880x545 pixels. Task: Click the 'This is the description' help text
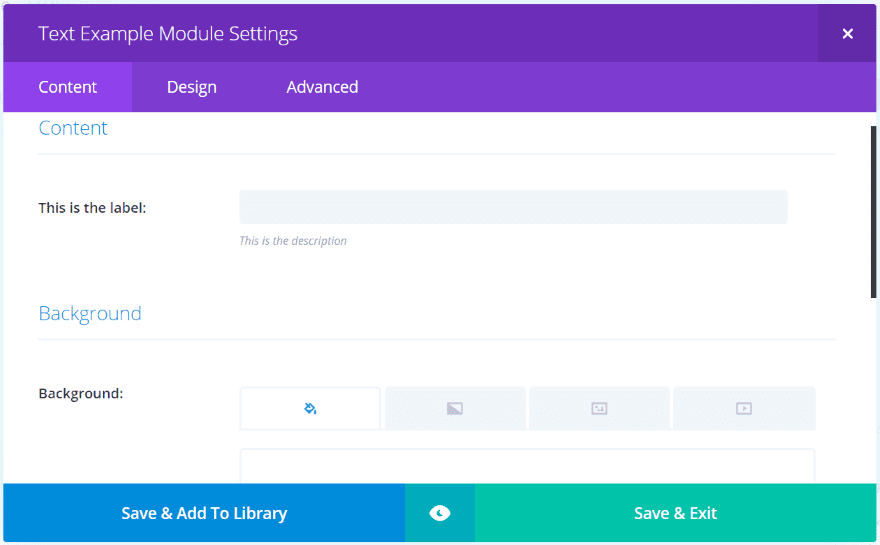tap(293, 241)
